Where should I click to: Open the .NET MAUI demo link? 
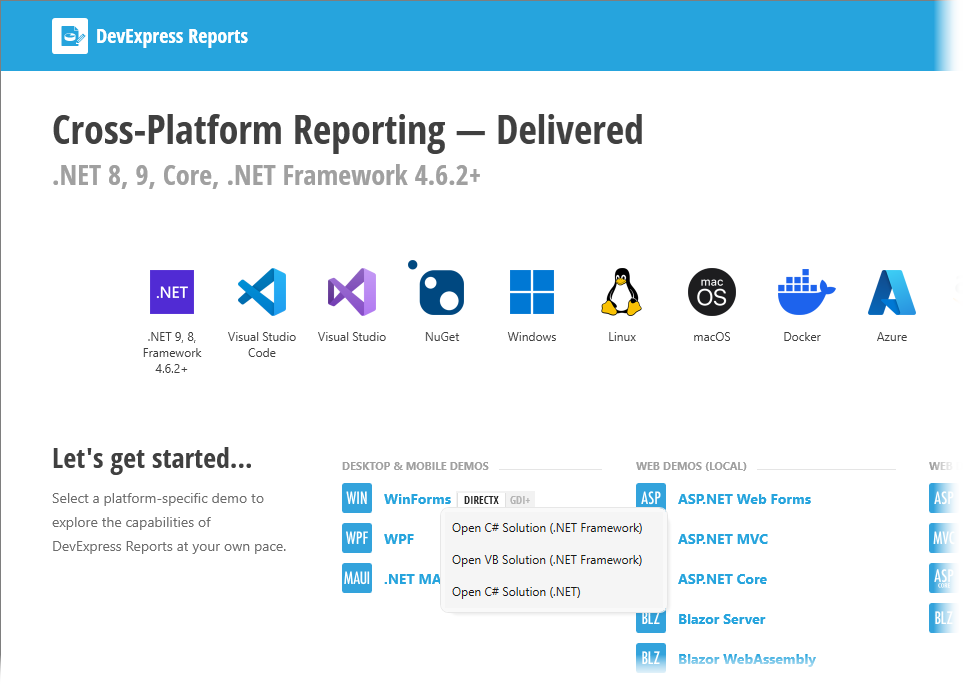click(x=413, y=579)
